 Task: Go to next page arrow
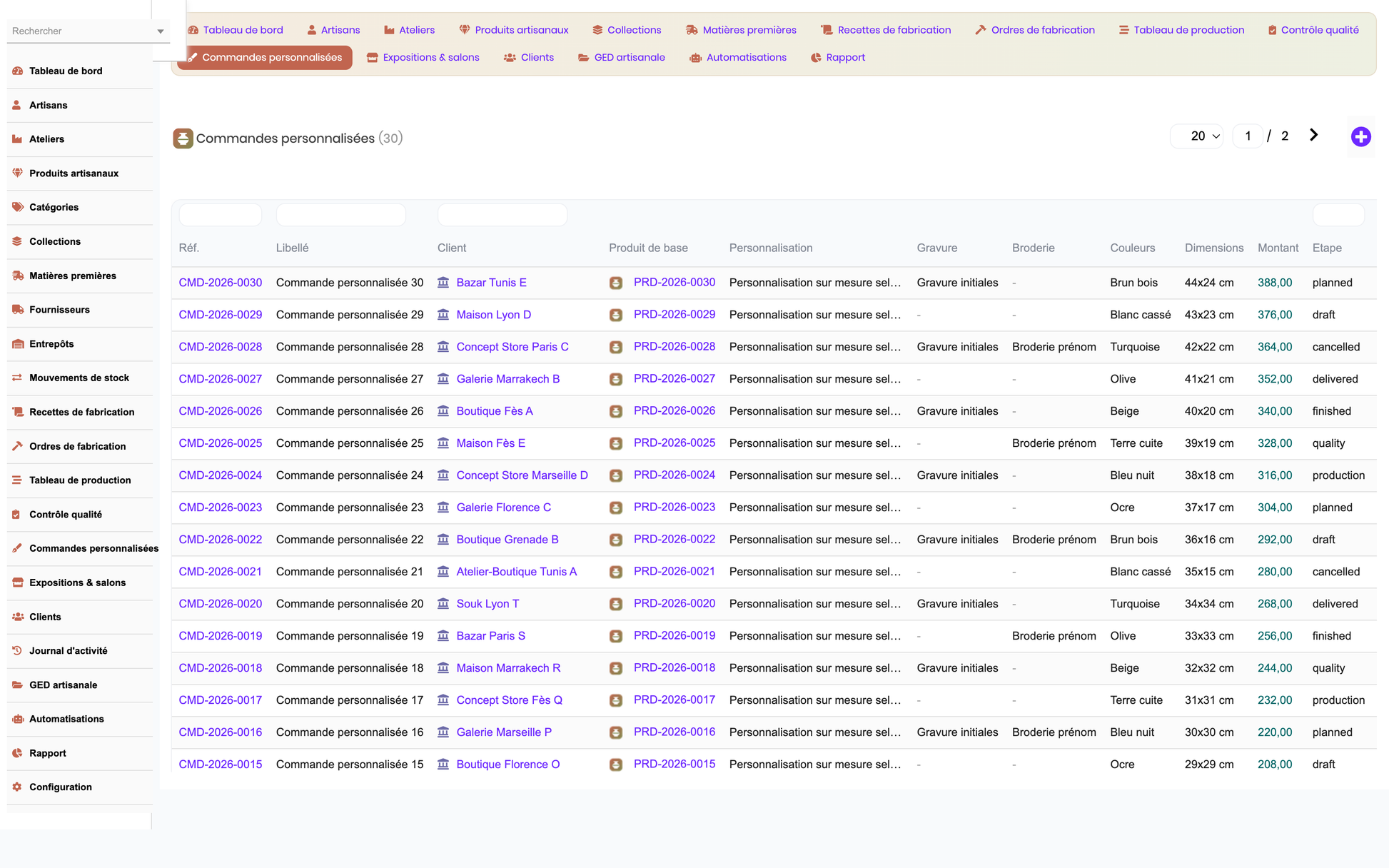tap(1313, 136)
